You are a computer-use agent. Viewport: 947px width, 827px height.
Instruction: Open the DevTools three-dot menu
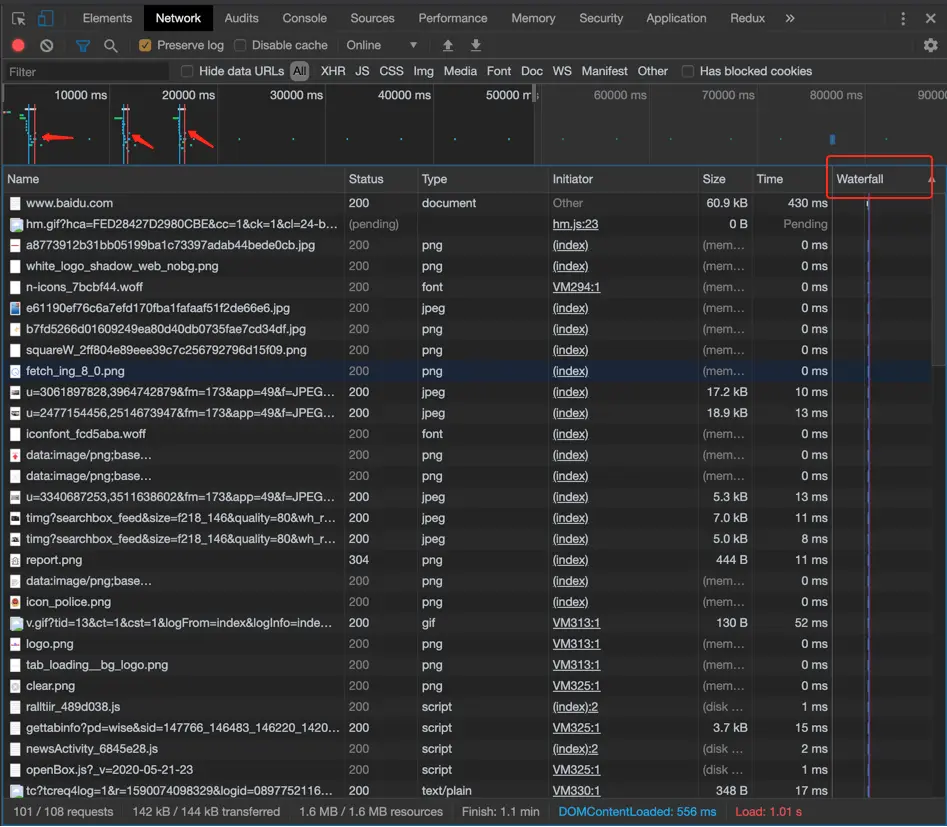pos(903,18)
